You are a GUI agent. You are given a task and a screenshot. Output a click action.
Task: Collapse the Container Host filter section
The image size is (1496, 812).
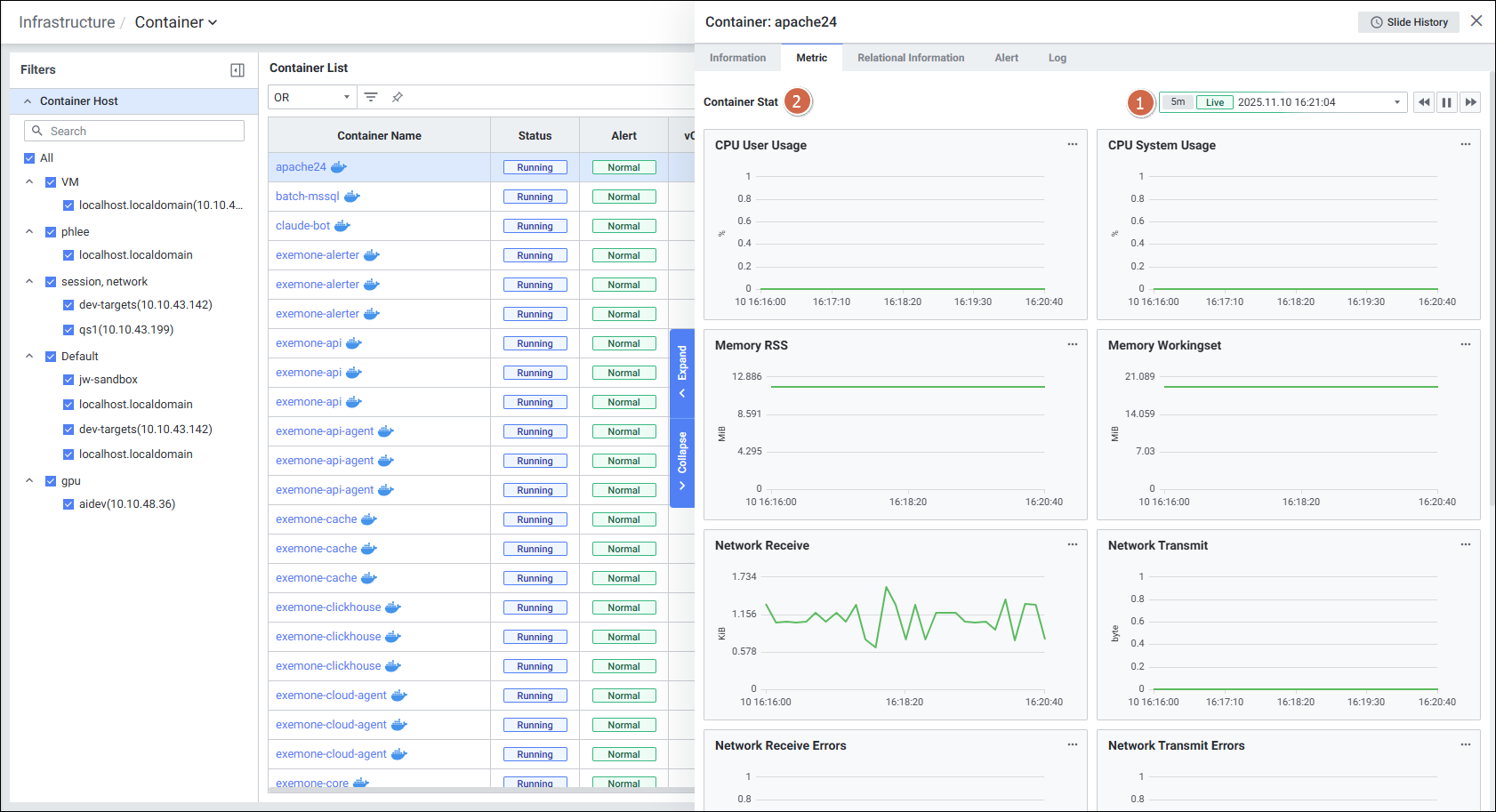28,101
